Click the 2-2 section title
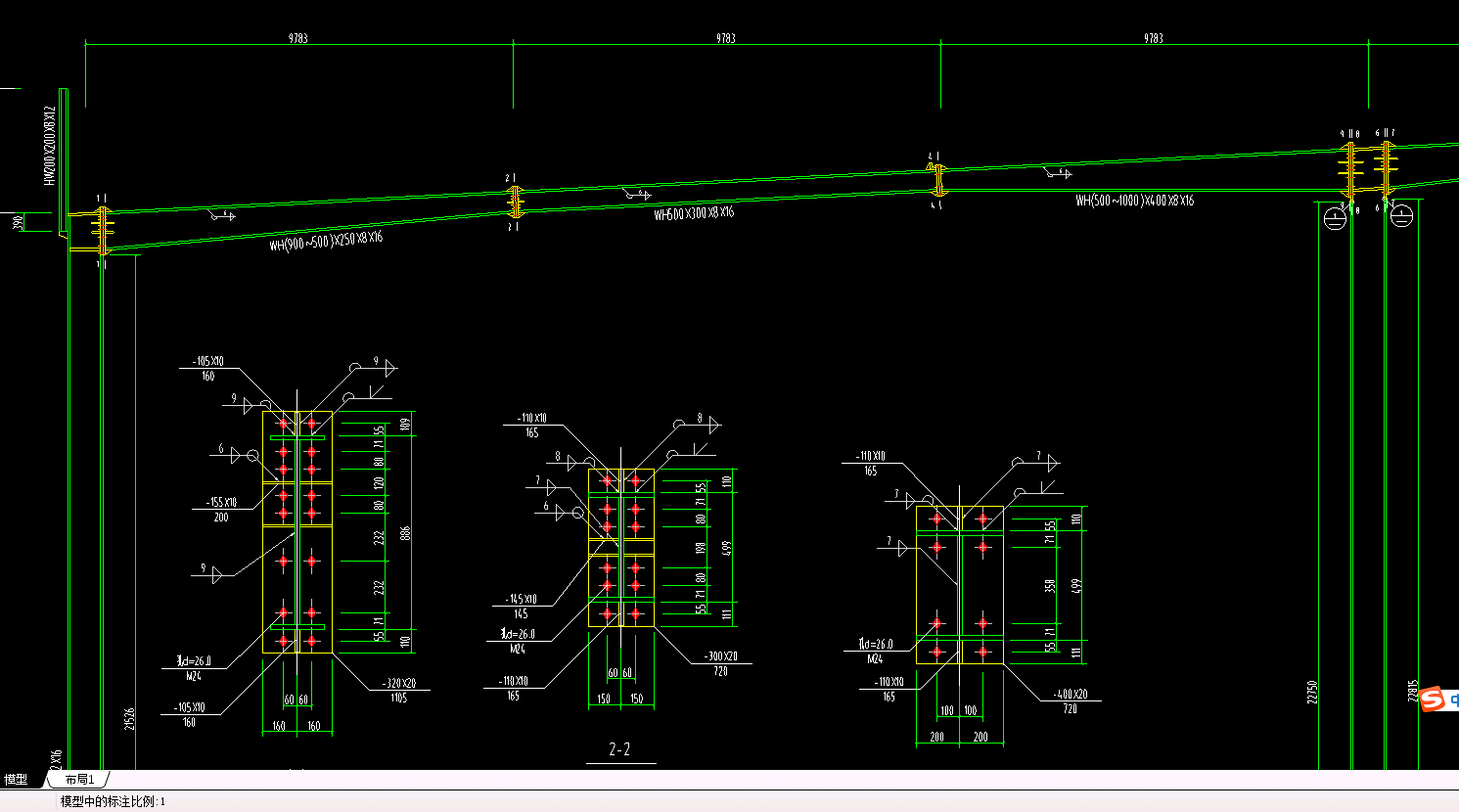 [x=619, y=750]
